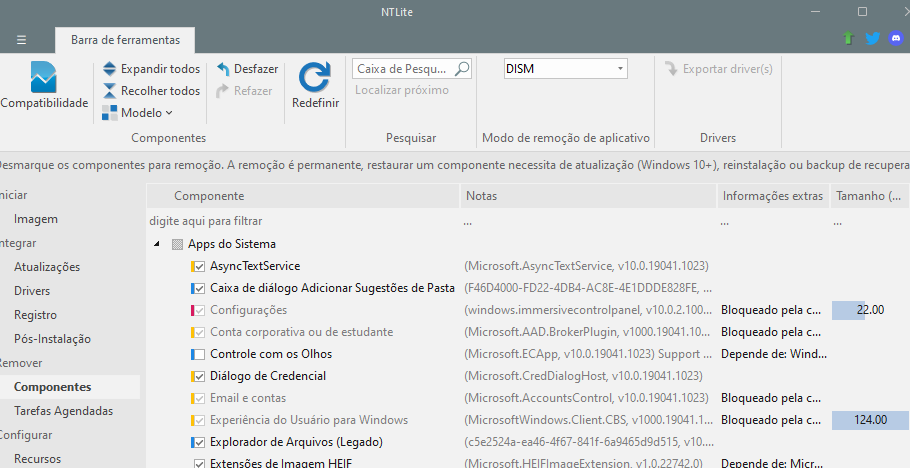
Task: Check Controle com os Olhos
Action: 199,354
